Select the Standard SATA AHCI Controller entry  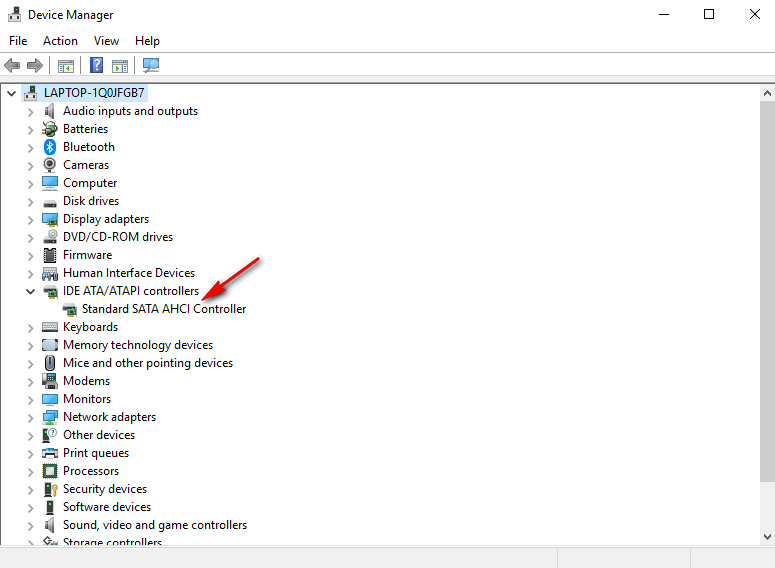[x=164, y=309]
